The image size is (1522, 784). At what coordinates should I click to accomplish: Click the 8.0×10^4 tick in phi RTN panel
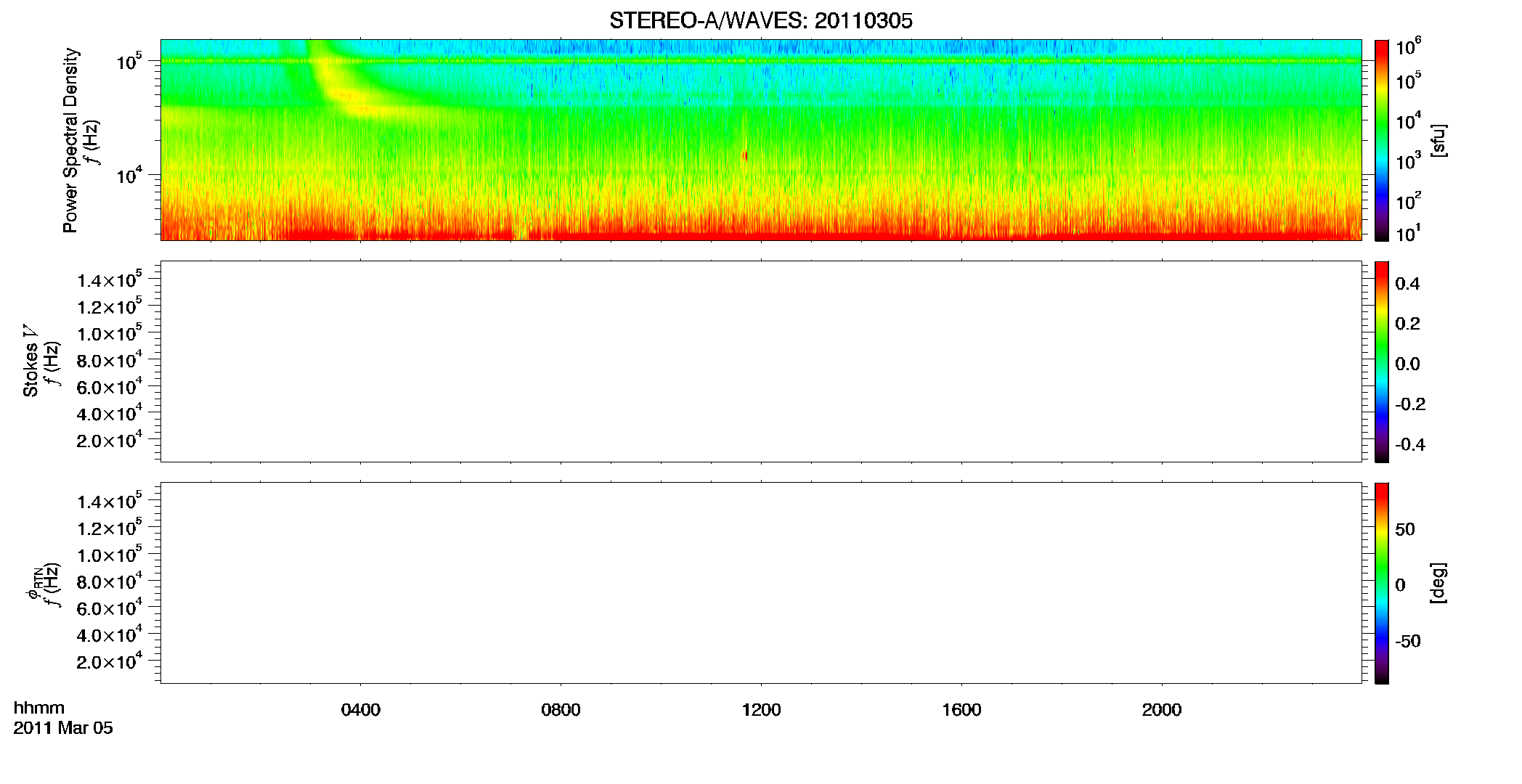tap(110, 581)
